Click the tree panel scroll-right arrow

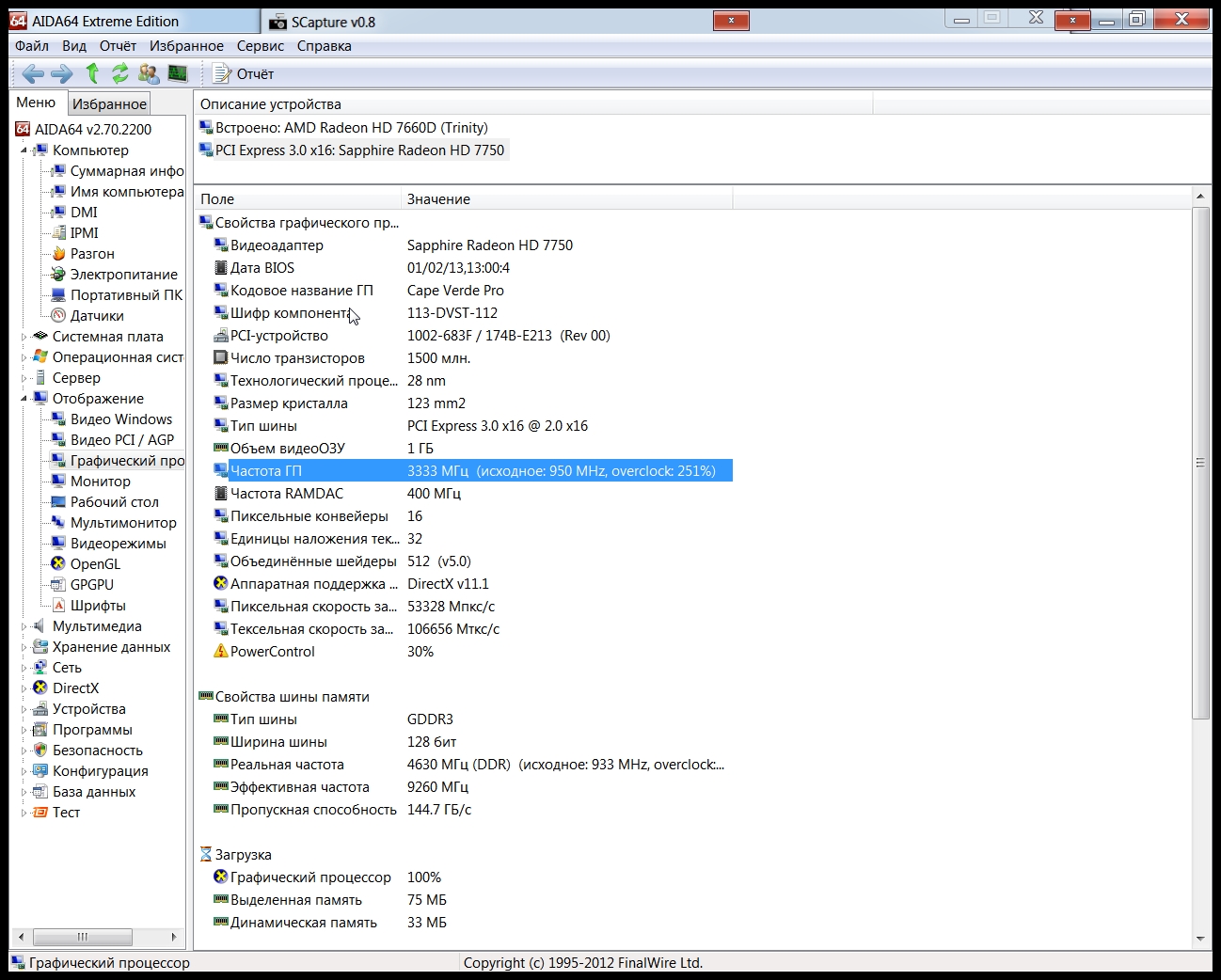pyautogui.click(x=174, y=937)
